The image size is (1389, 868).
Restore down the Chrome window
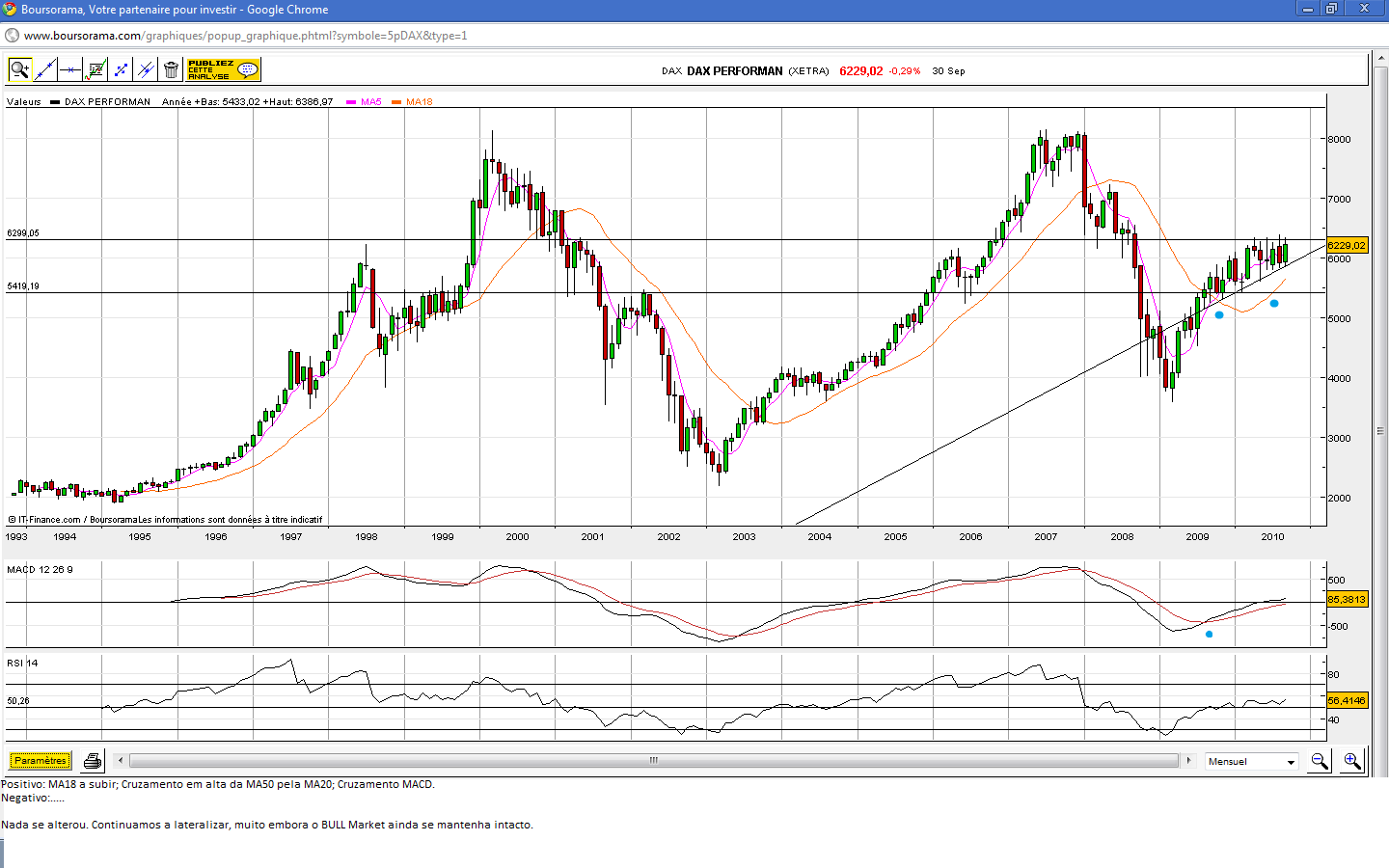tap(1332, 9)
